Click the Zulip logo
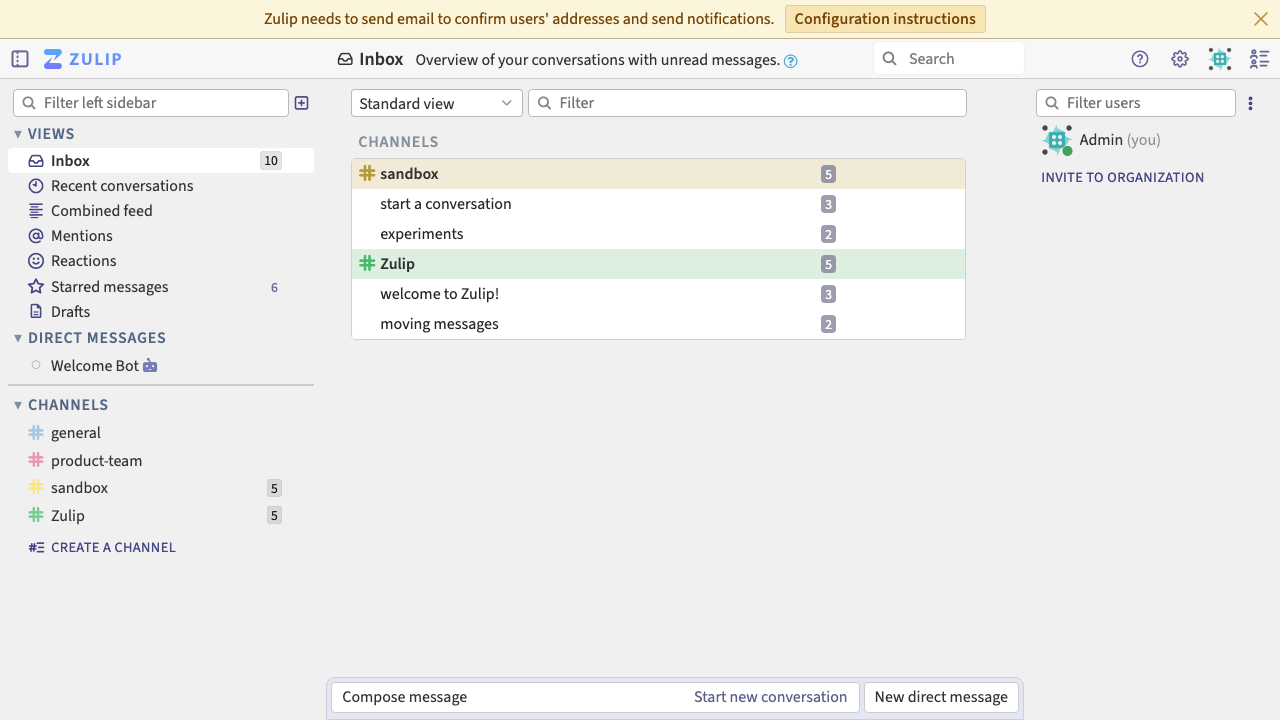This screenshot has height=720, width=1280. pyautogui.click(x=83, y=59)
